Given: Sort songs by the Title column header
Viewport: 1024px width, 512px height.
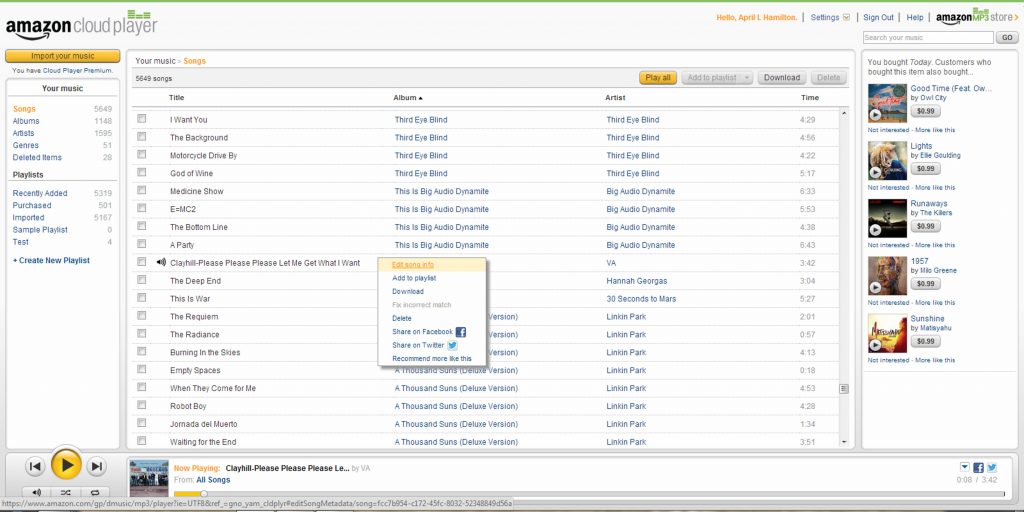Looking at the screenshot, I should point(176,97).
